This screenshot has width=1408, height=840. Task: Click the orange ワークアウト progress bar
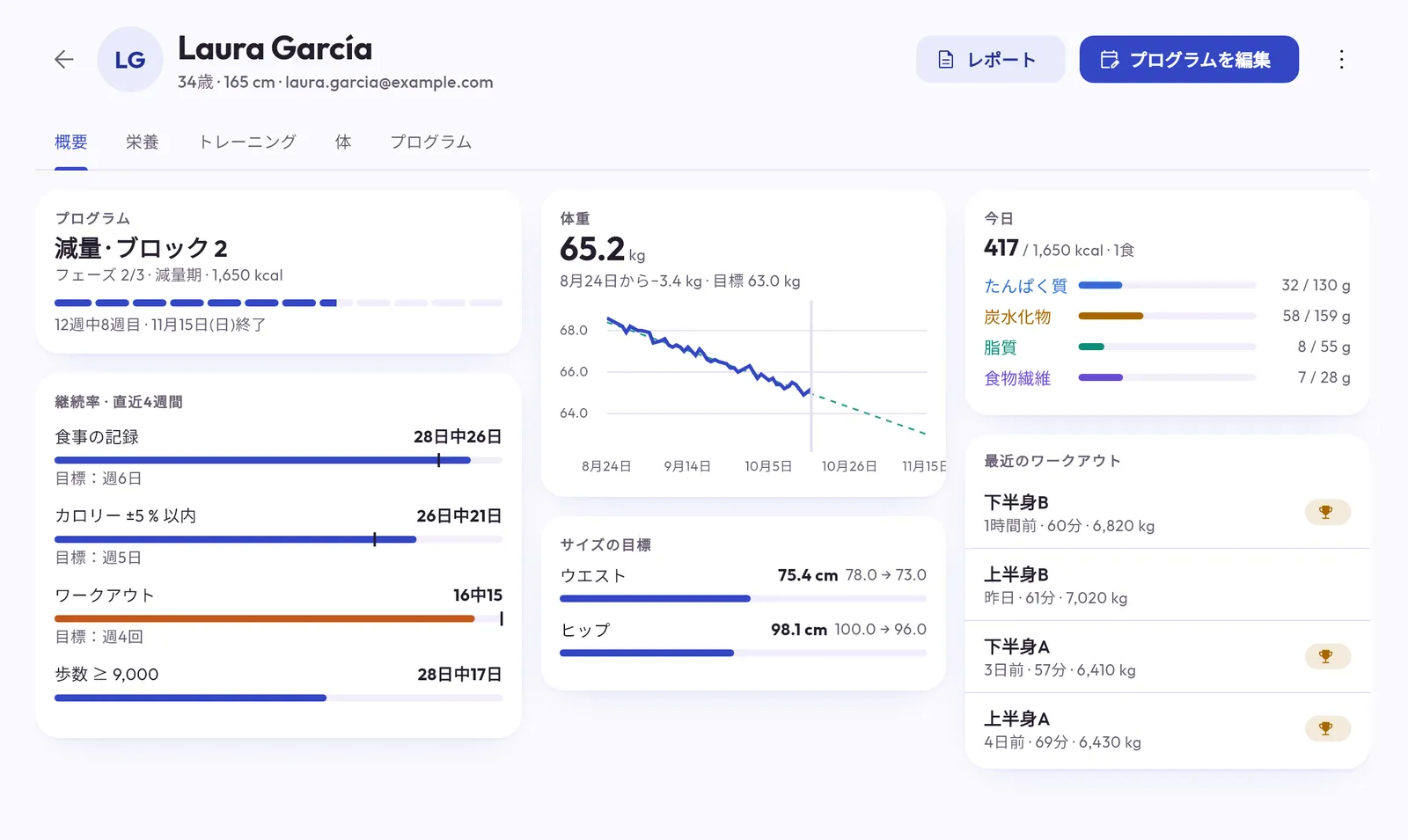tap(278, 618)
